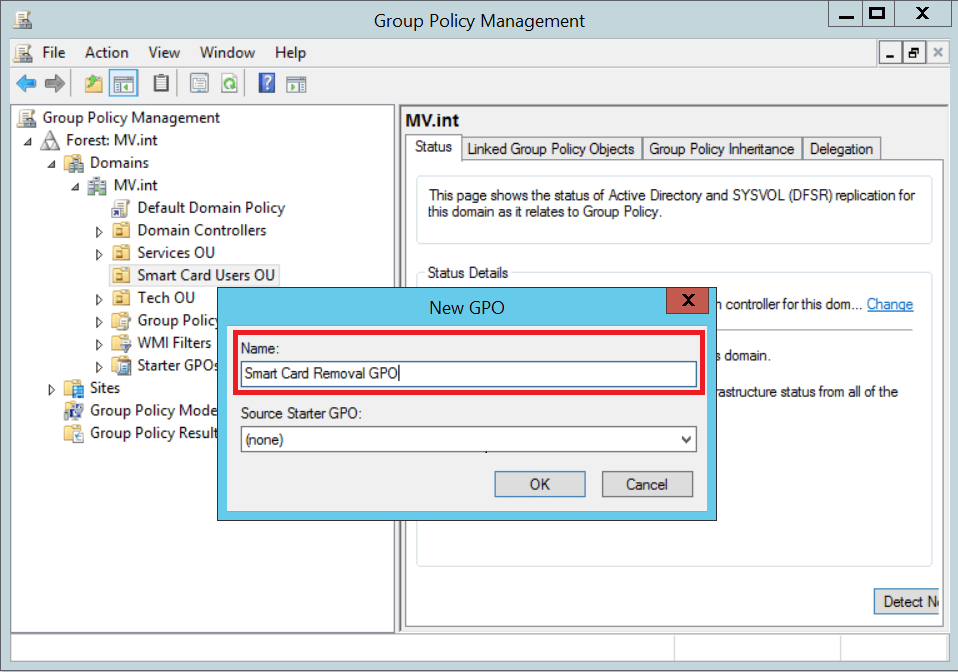Image resolution: width=958 pixels, height=672 pixels.
Task: Click the Refresh icon in the toolbar
Action: point(228,83)
